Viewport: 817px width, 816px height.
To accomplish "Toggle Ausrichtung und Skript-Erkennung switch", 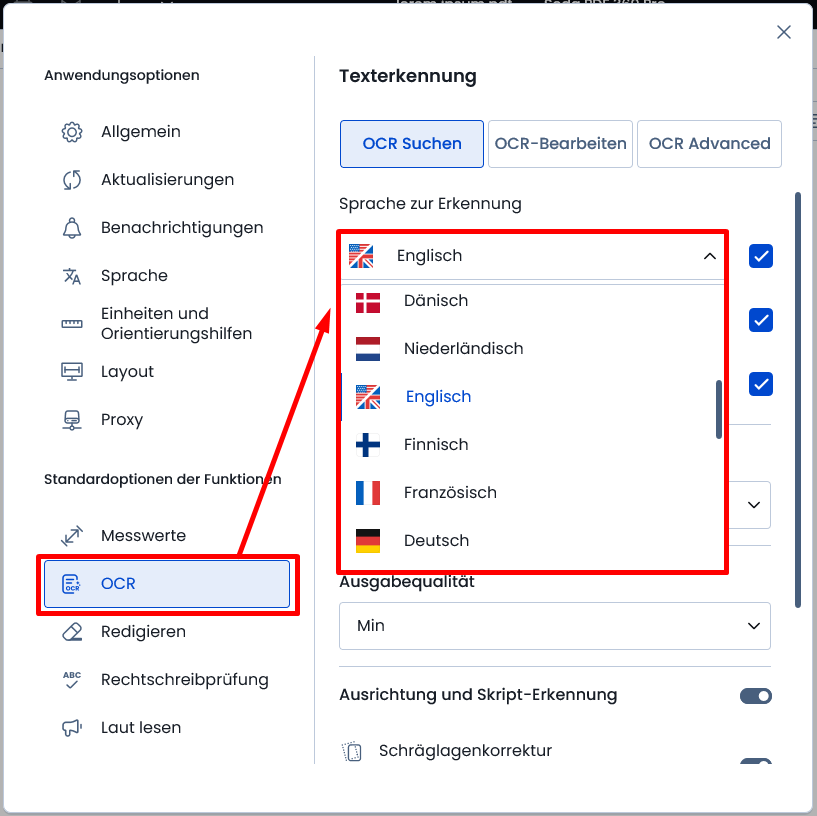I will [756, 696].
